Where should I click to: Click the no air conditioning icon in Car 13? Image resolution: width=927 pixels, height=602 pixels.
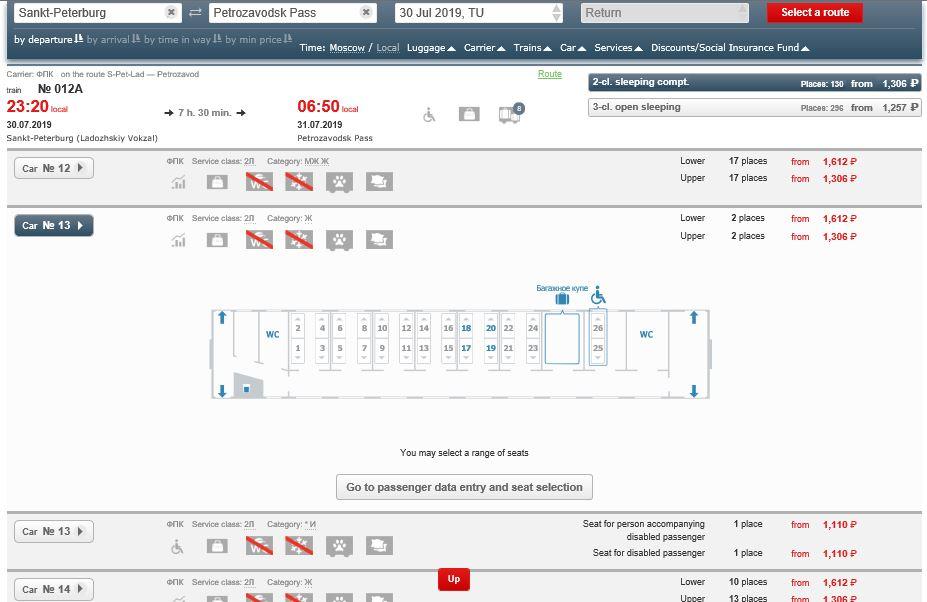(299, 239)
